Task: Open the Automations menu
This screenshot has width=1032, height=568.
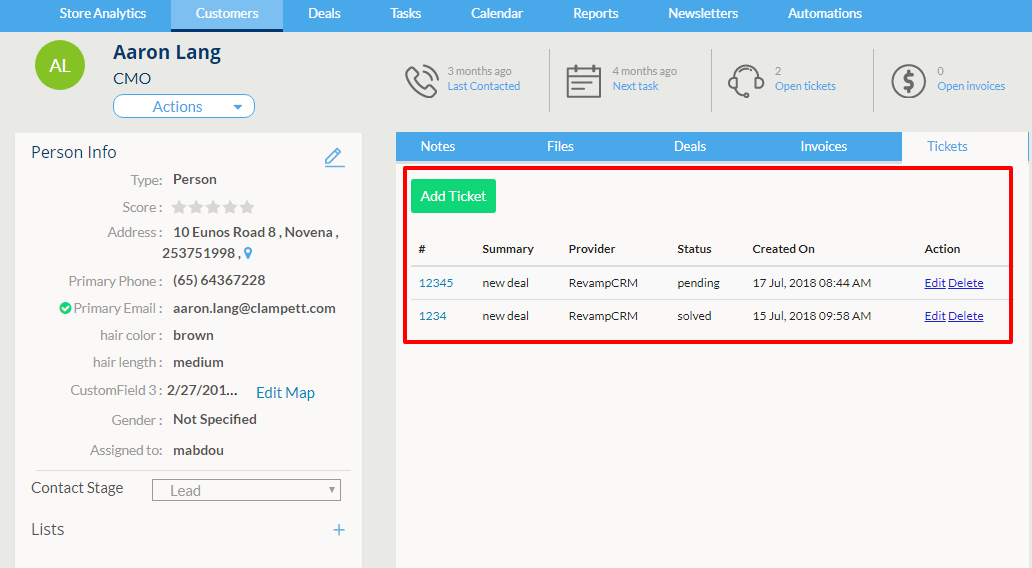Action: pos(825,13)
